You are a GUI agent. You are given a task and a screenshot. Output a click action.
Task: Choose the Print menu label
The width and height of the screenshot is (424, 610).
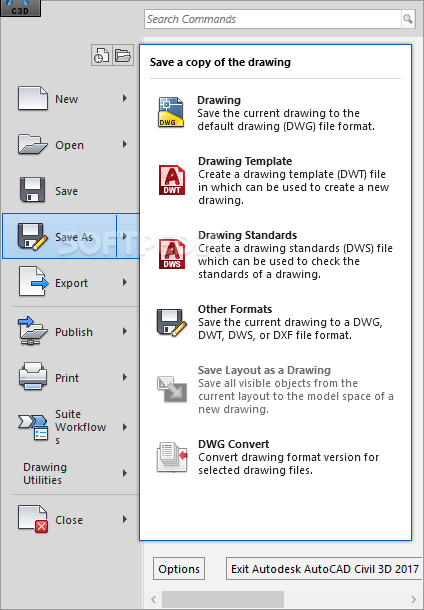coord(67,378)
